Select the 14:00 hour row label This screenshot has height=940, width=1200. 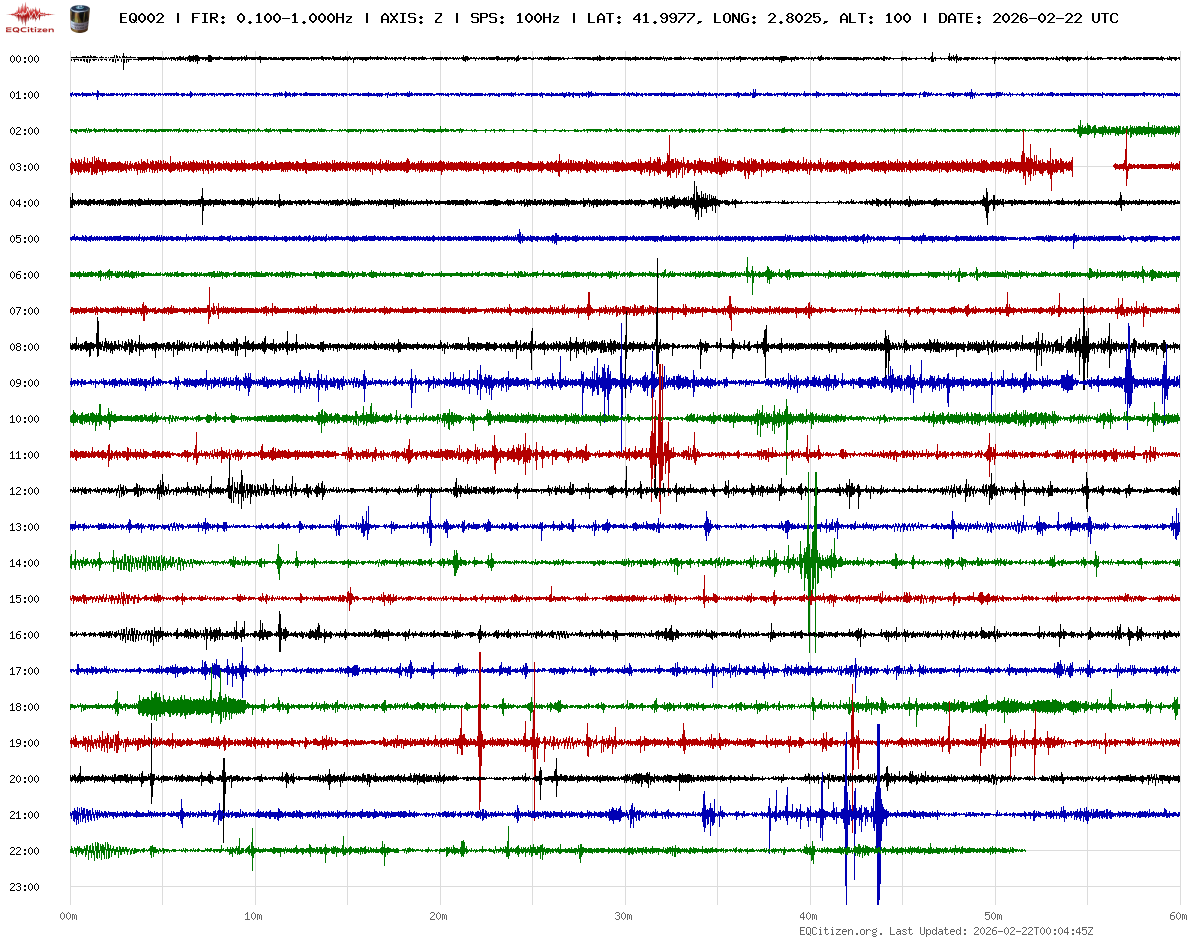(x=24, y=563)
